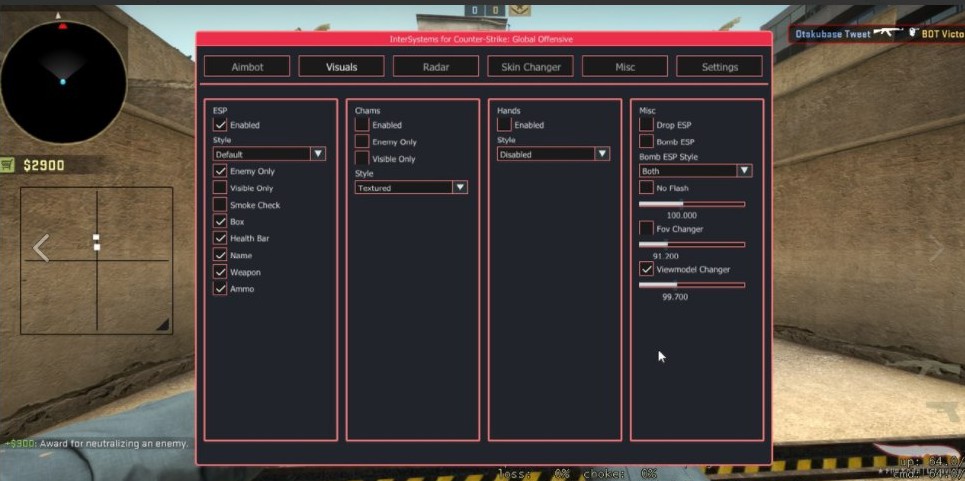Click the 100.000 No Flash value

[x=682, y=215]
